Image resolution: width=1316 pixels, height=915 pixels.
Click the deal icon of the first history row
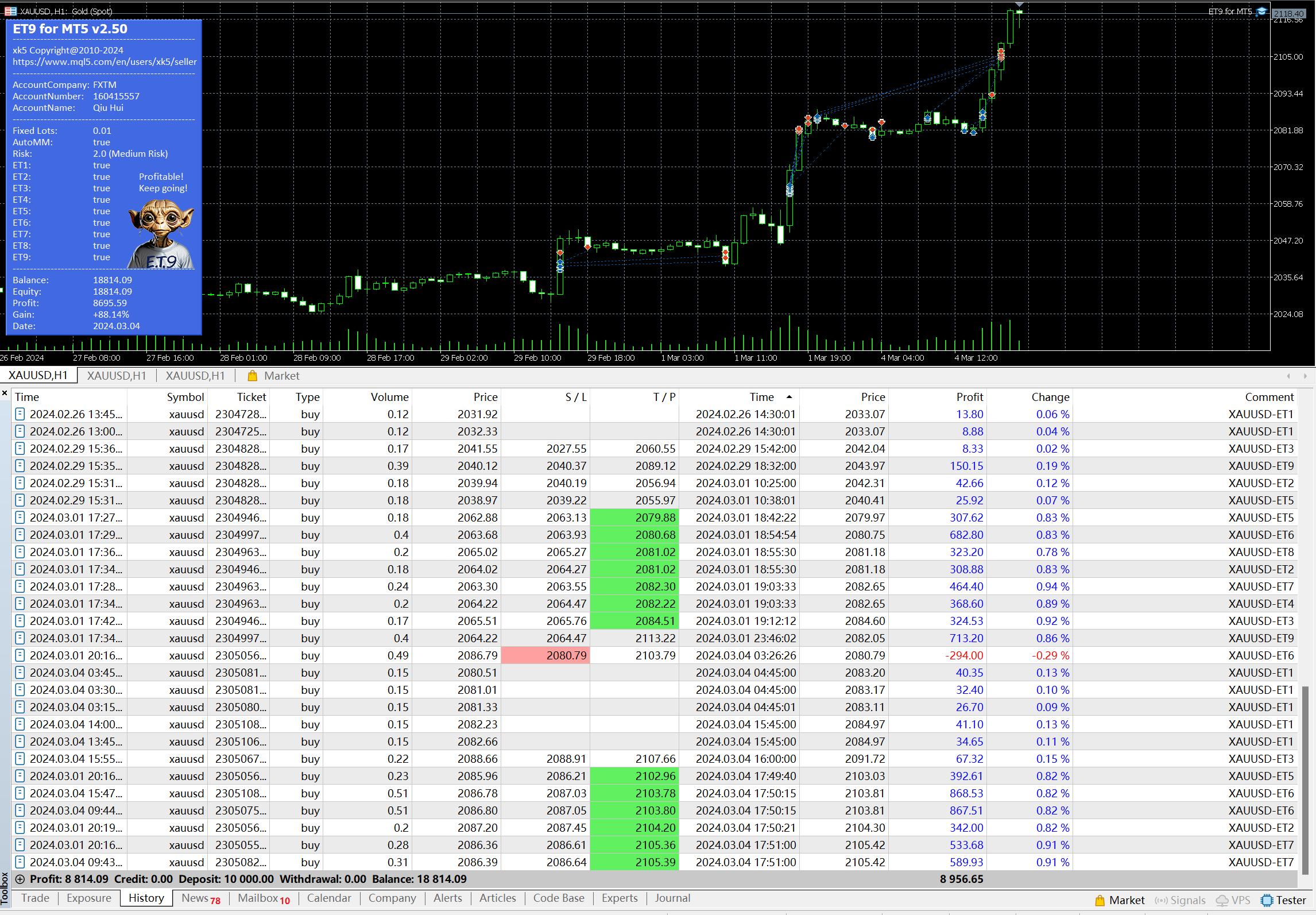20,414
